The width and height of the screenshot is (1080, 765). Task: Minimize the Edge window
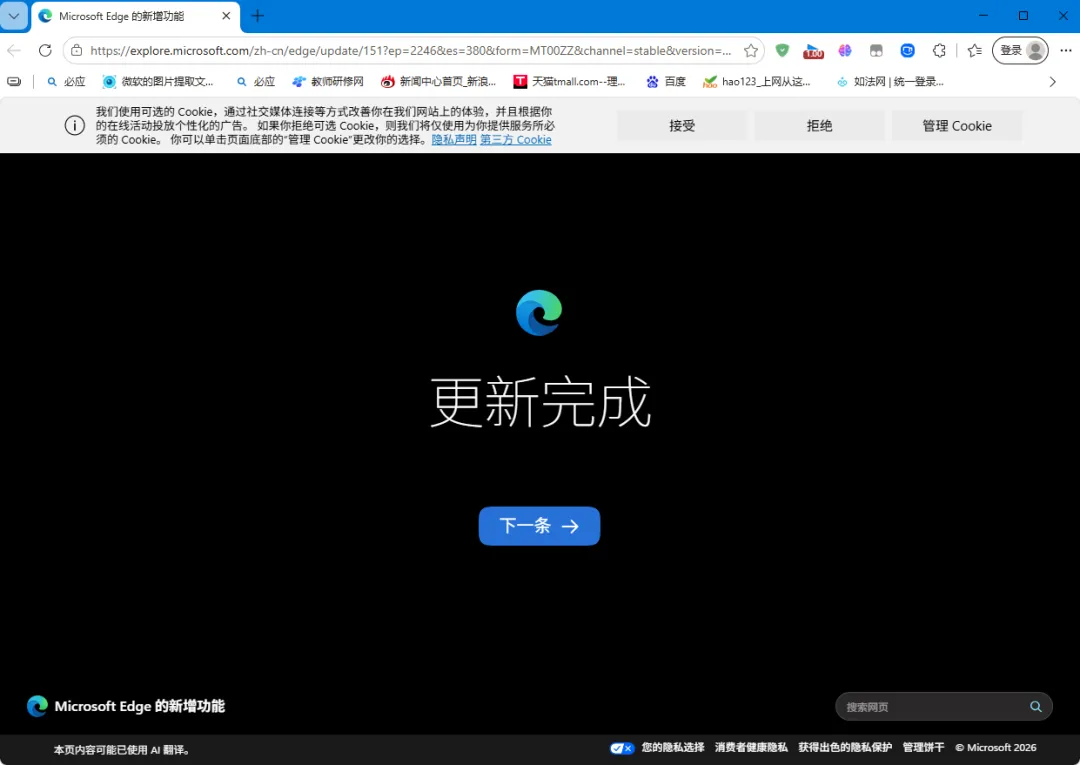click(x=984, y=15)
